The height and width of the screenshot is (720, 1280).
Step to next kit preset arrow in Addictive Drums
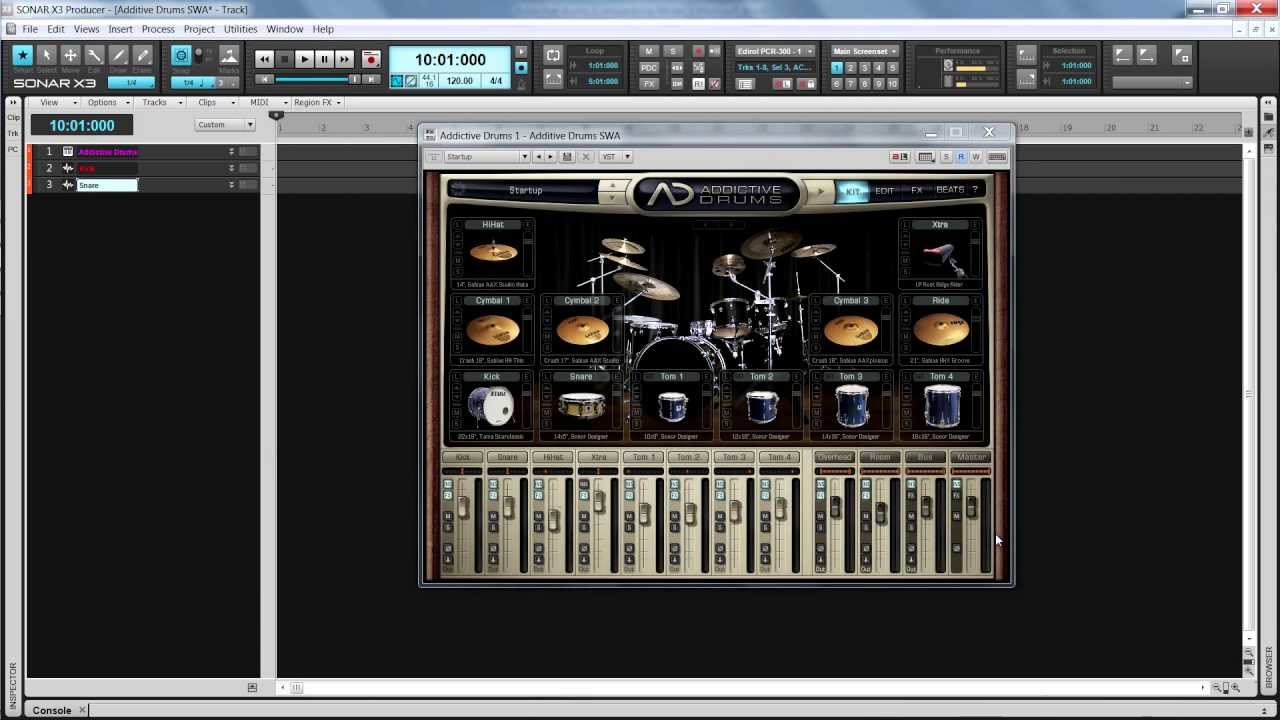pyautogui.click(x=613, y=197)
